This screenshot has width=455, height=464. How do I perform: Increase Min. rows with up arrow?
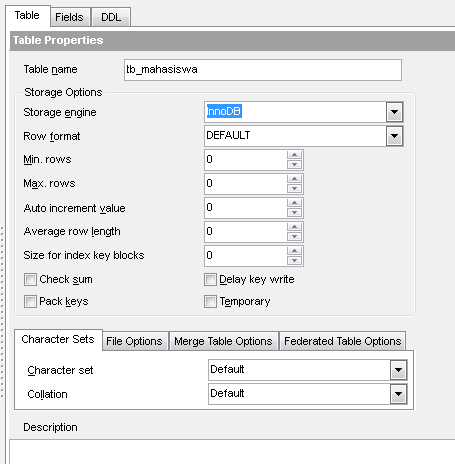[x=294, y=155]
